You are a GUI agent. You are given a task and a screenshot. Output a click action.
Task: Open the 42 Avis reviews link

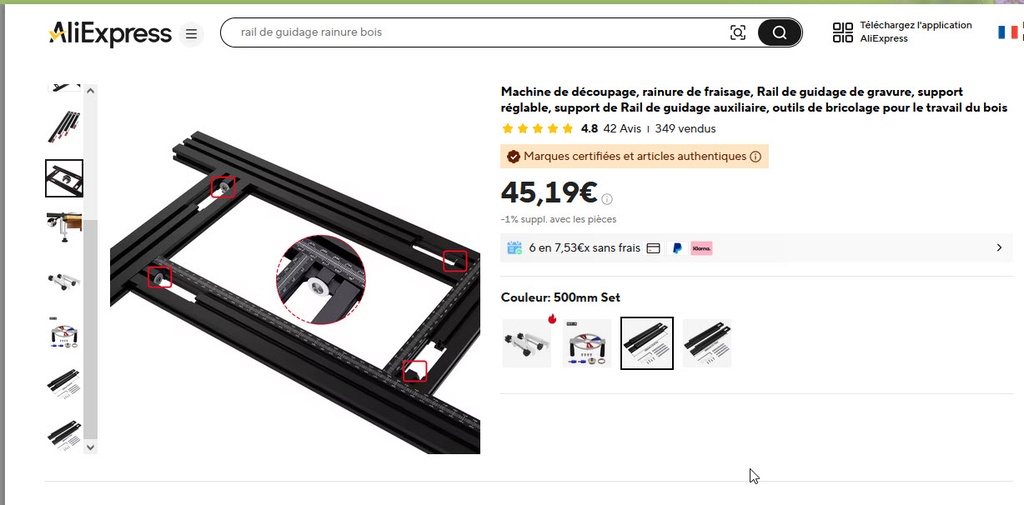point(622,129)
